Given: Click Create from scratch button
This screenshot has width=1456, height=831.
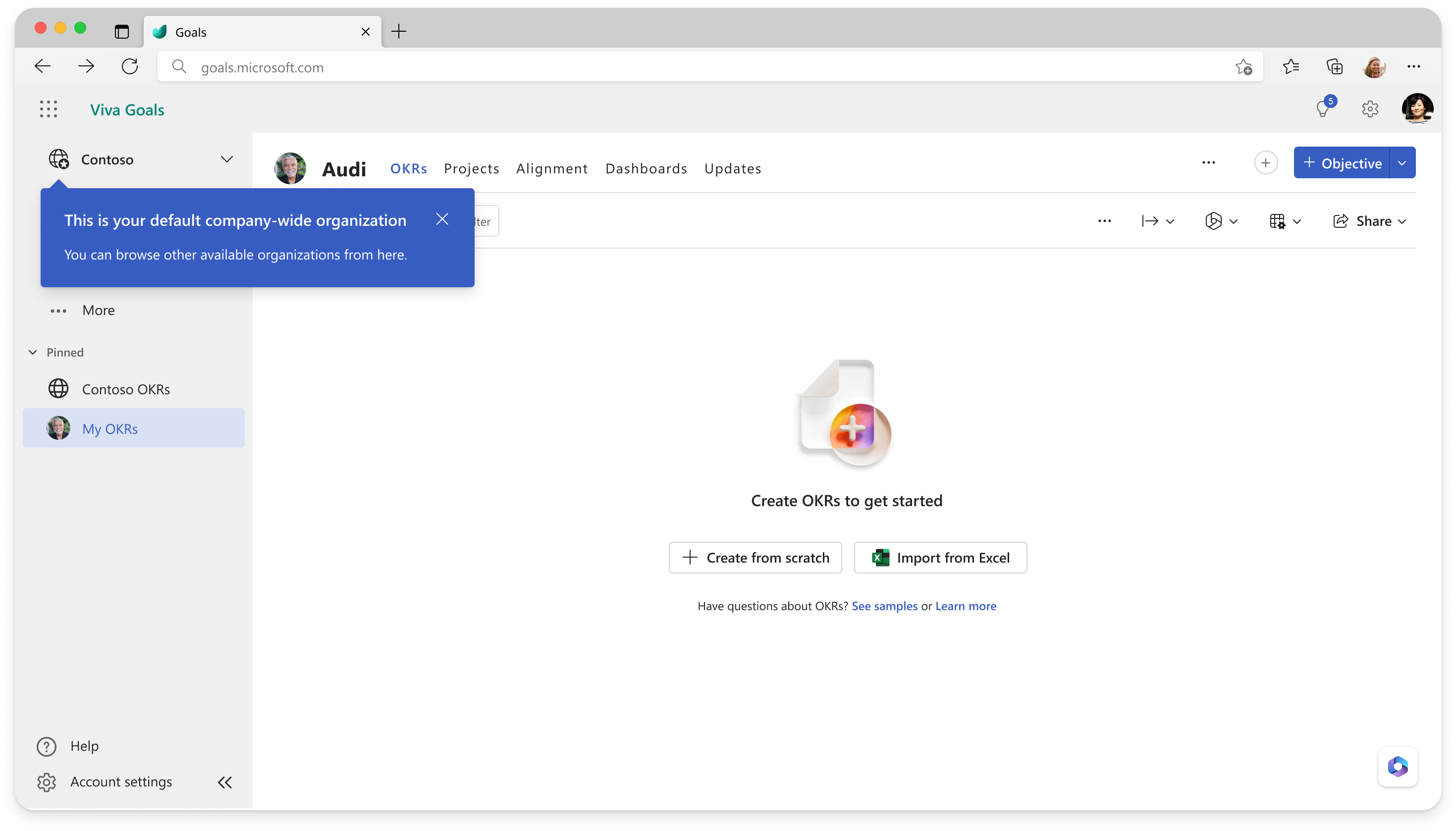Looking at the screenshot, I should pos(754,557).
